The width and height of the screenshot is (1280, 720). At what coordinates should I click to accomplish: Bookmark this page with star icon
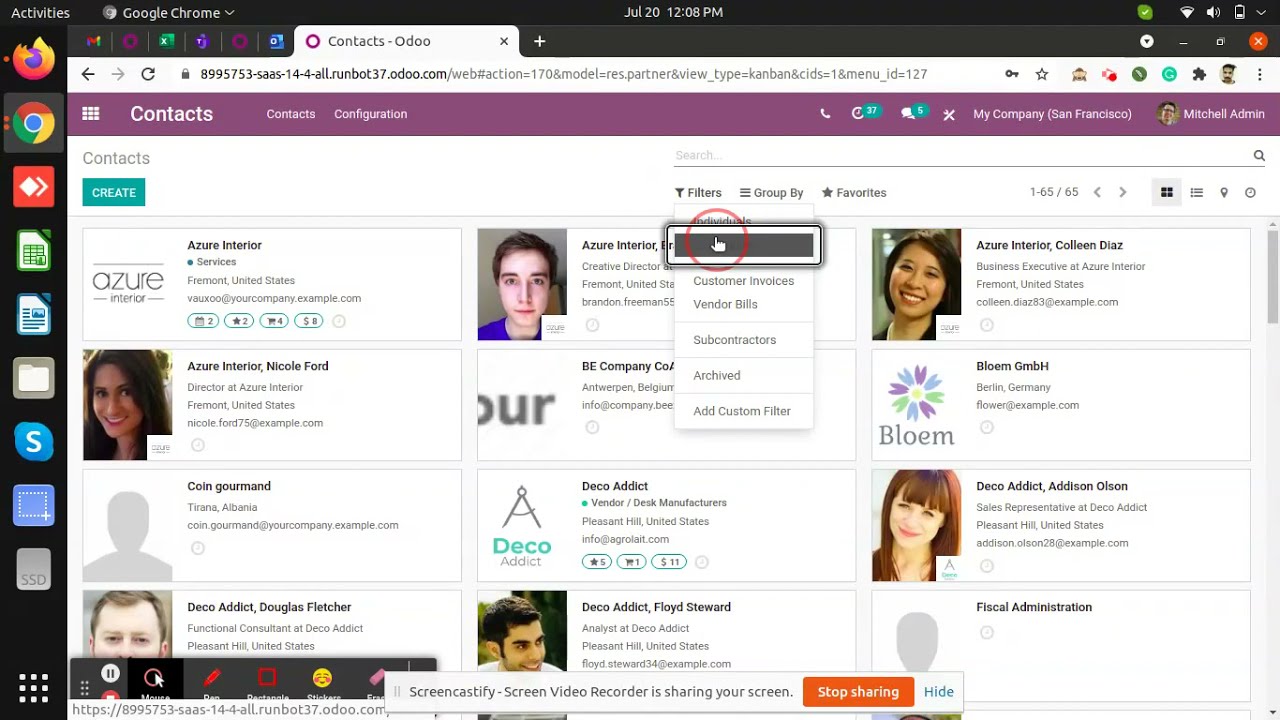(x=1042, y=74)
